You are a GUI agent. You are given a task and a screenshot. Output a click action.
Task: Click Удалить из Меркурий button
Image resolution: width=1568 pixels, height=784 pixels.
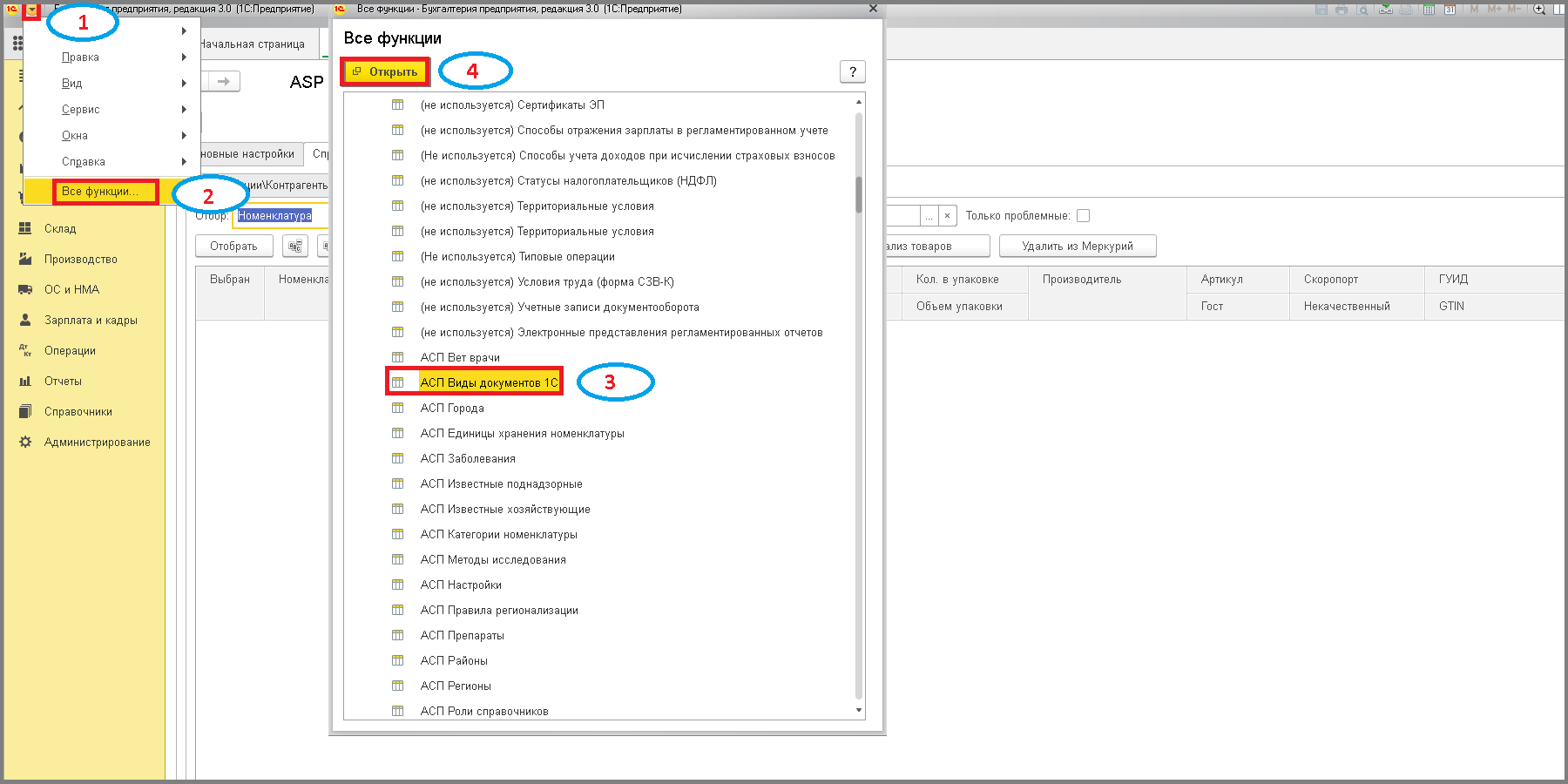1078,246
